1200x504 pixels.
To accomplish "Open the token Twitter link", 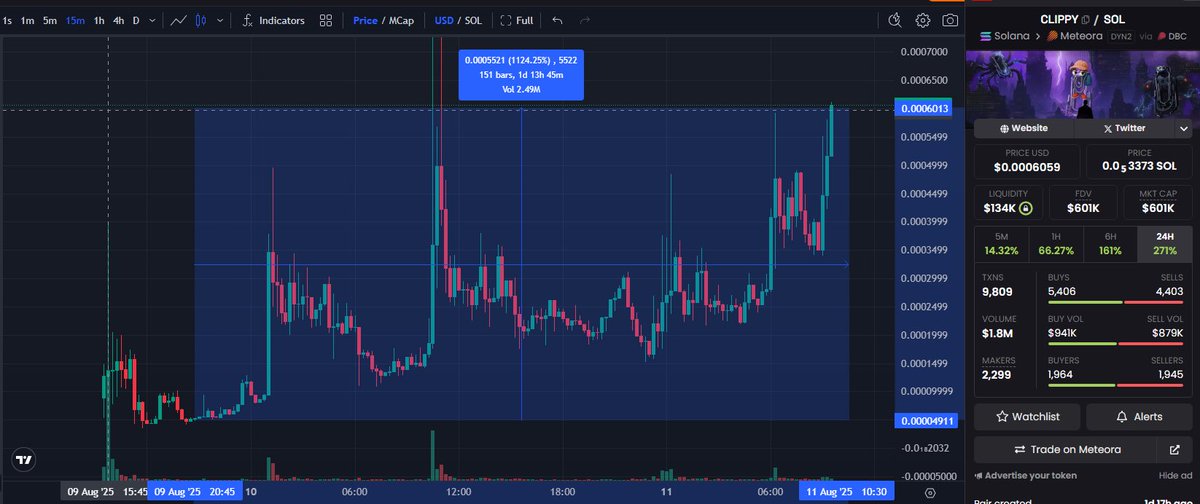I will coord(1124,128).
